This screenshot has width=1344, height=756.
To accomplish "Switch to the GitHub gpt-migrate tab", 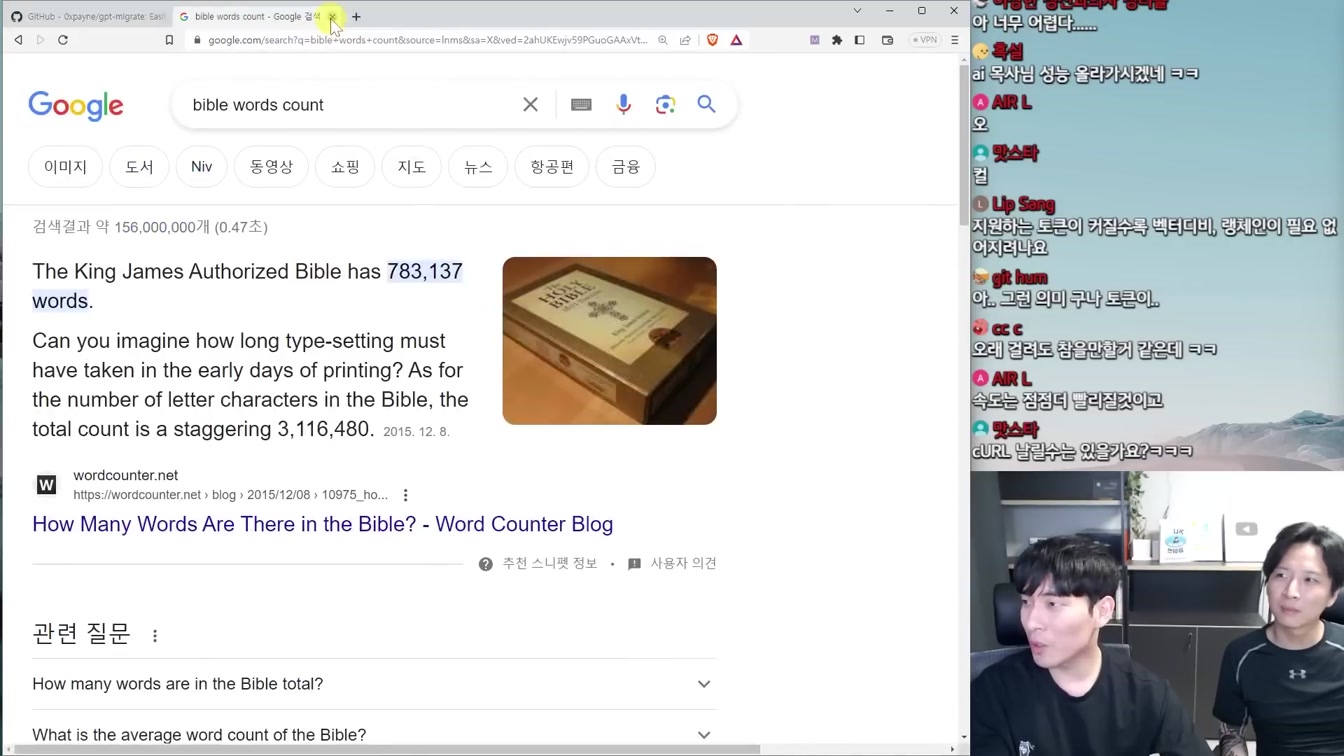I will pos(87,16).
